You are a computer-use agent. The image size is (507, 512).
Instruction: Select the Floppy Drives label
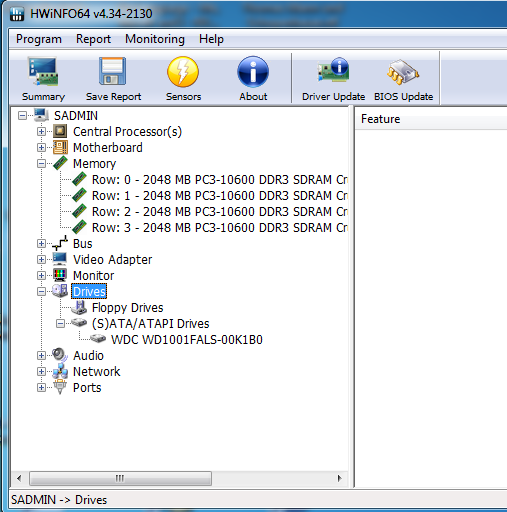(x=127, y=308)
